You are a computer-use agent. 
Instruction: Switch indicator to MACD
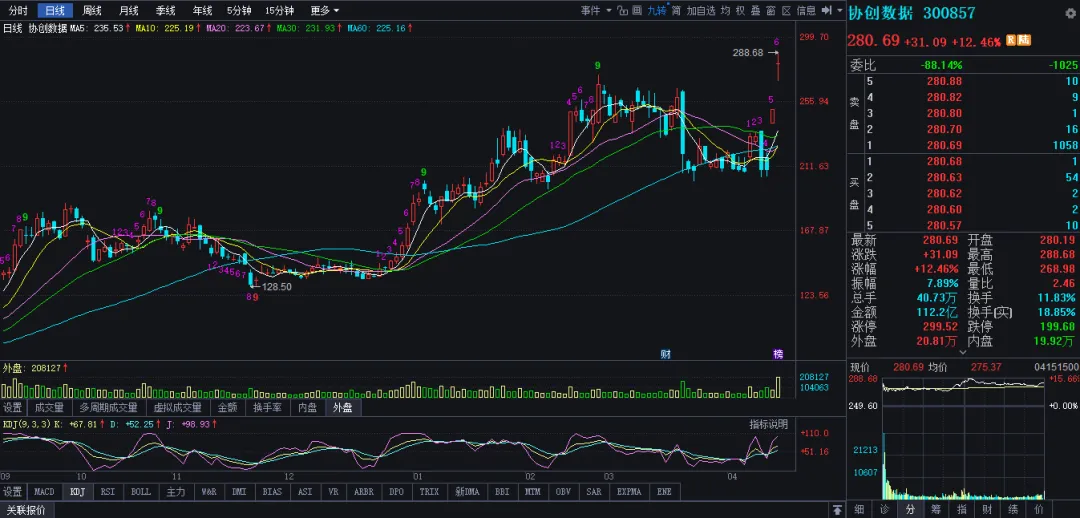(x=45, y=492)
